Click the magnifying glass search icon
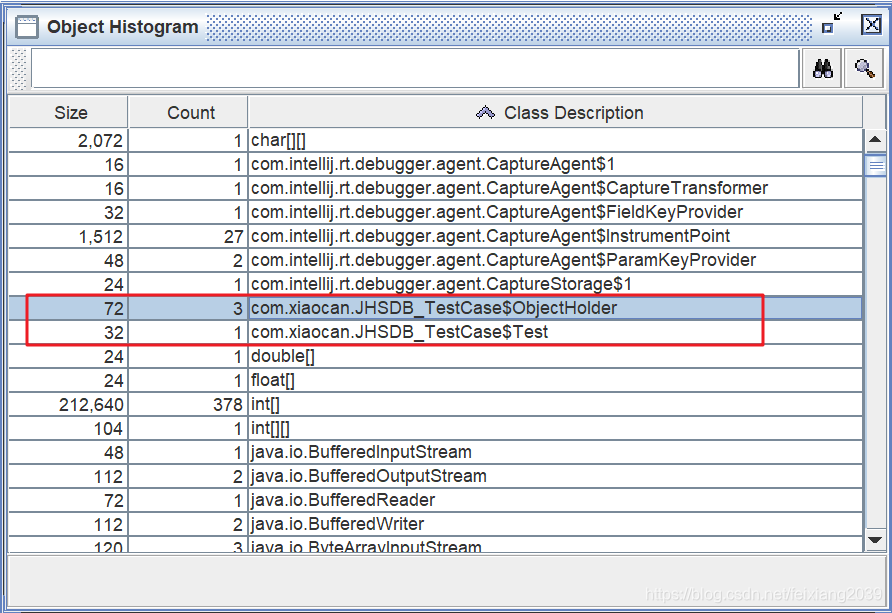This screenshot has height=613, width=892. tap(862, 67)
